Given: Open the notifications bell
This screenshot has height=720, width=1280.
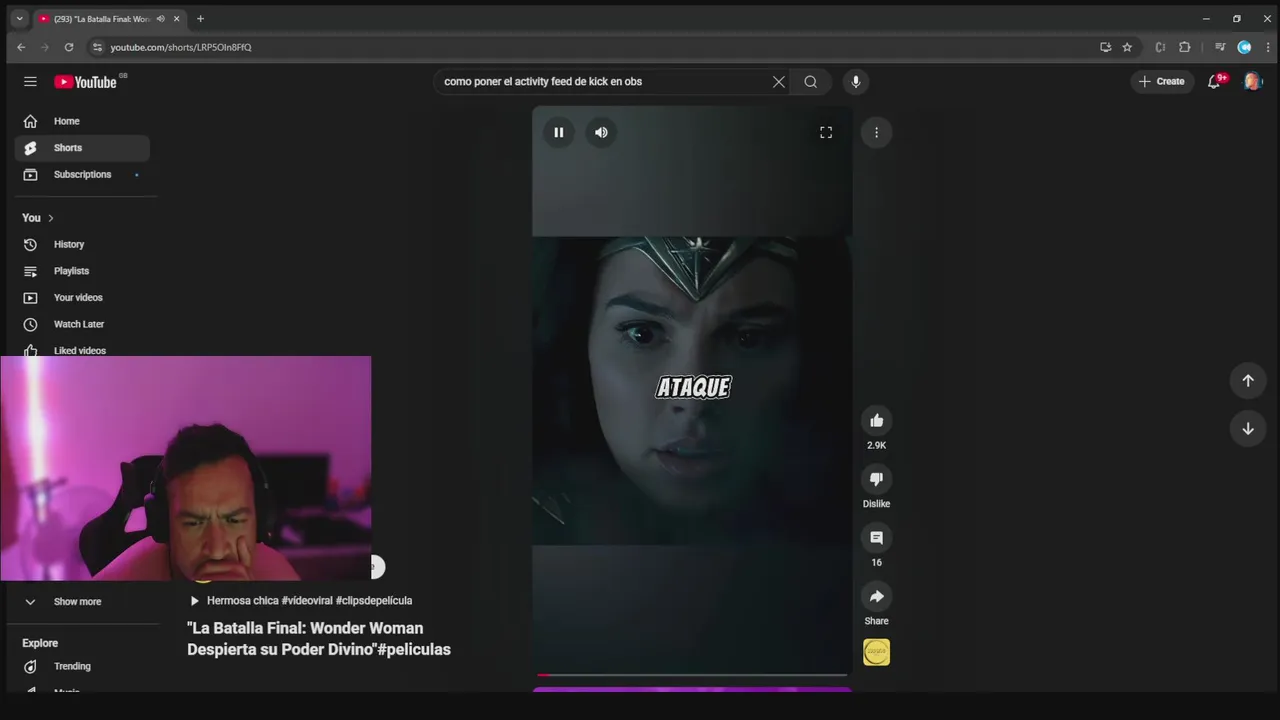Looking at the screenshot, I should [1214, 82].
